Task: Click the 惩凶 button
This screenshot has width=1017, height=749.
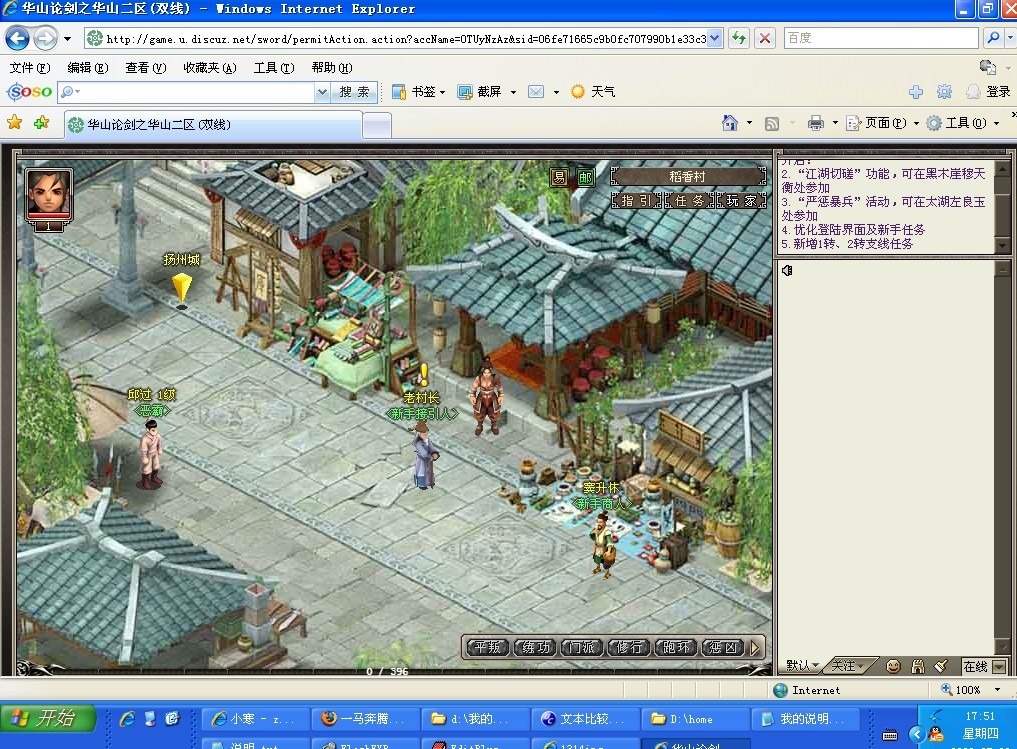Action: [723, 647]
